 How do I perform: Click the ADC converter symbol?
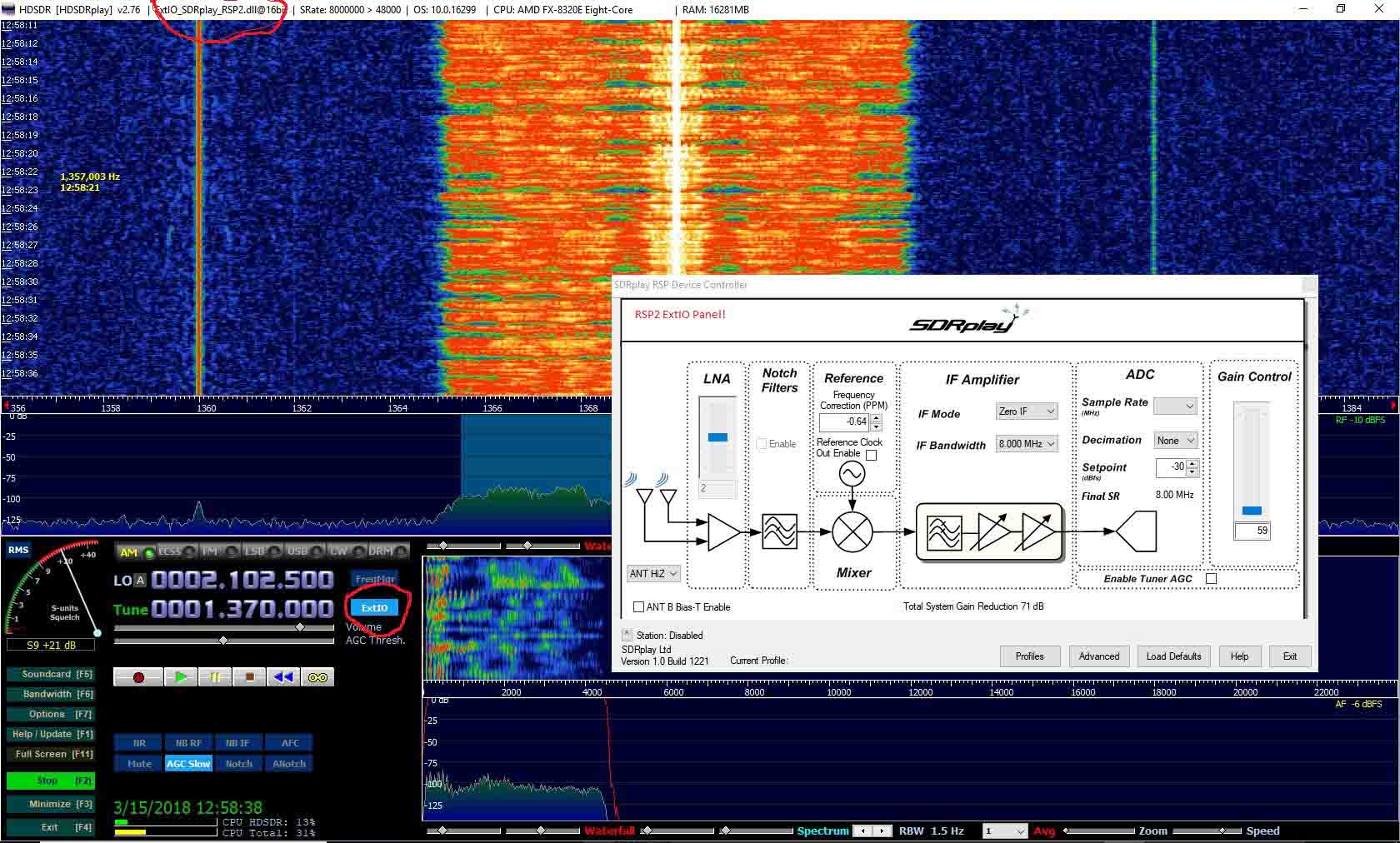coord(1136,531)
